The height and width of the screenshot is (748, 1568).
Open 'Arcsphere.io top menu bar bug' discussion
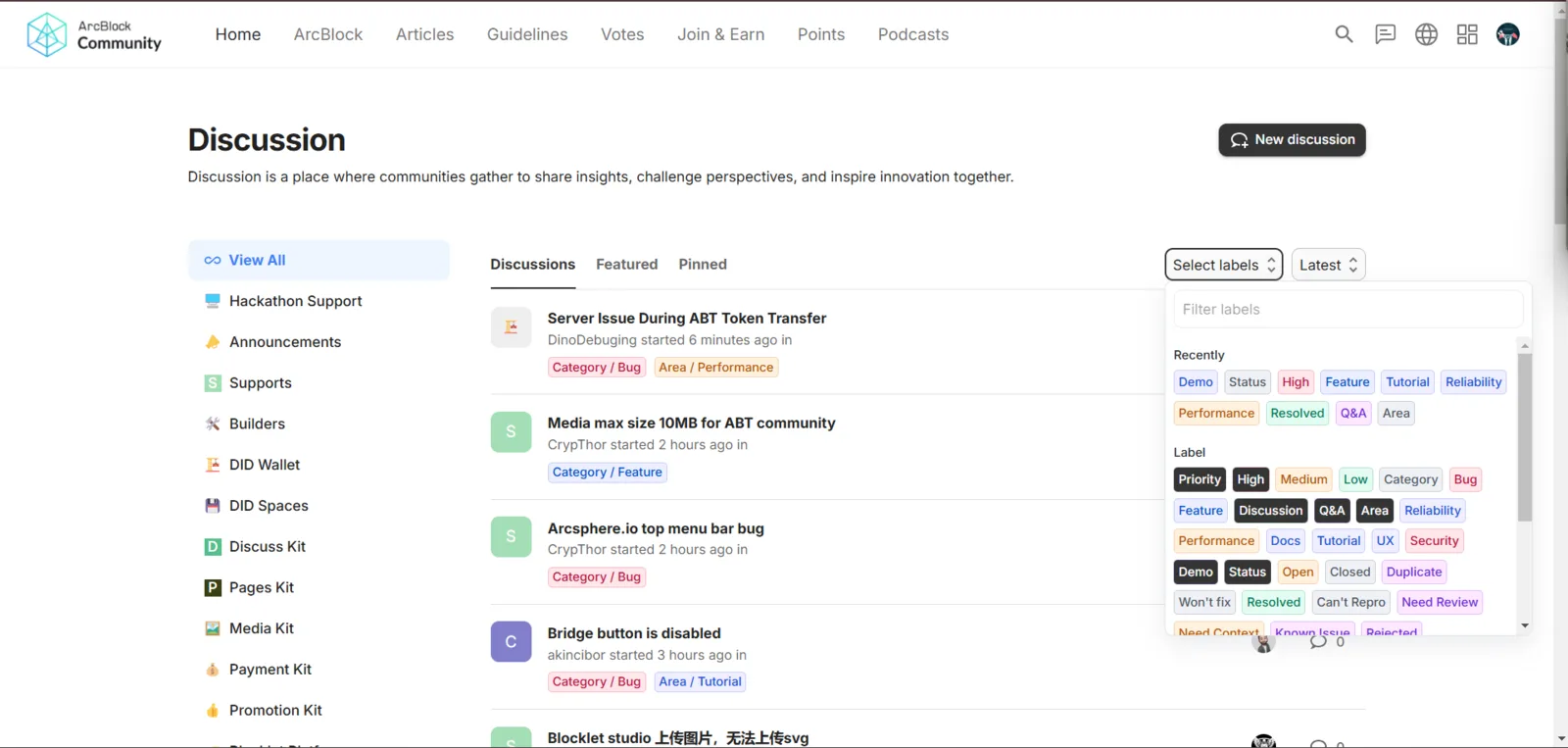point(656,528)
